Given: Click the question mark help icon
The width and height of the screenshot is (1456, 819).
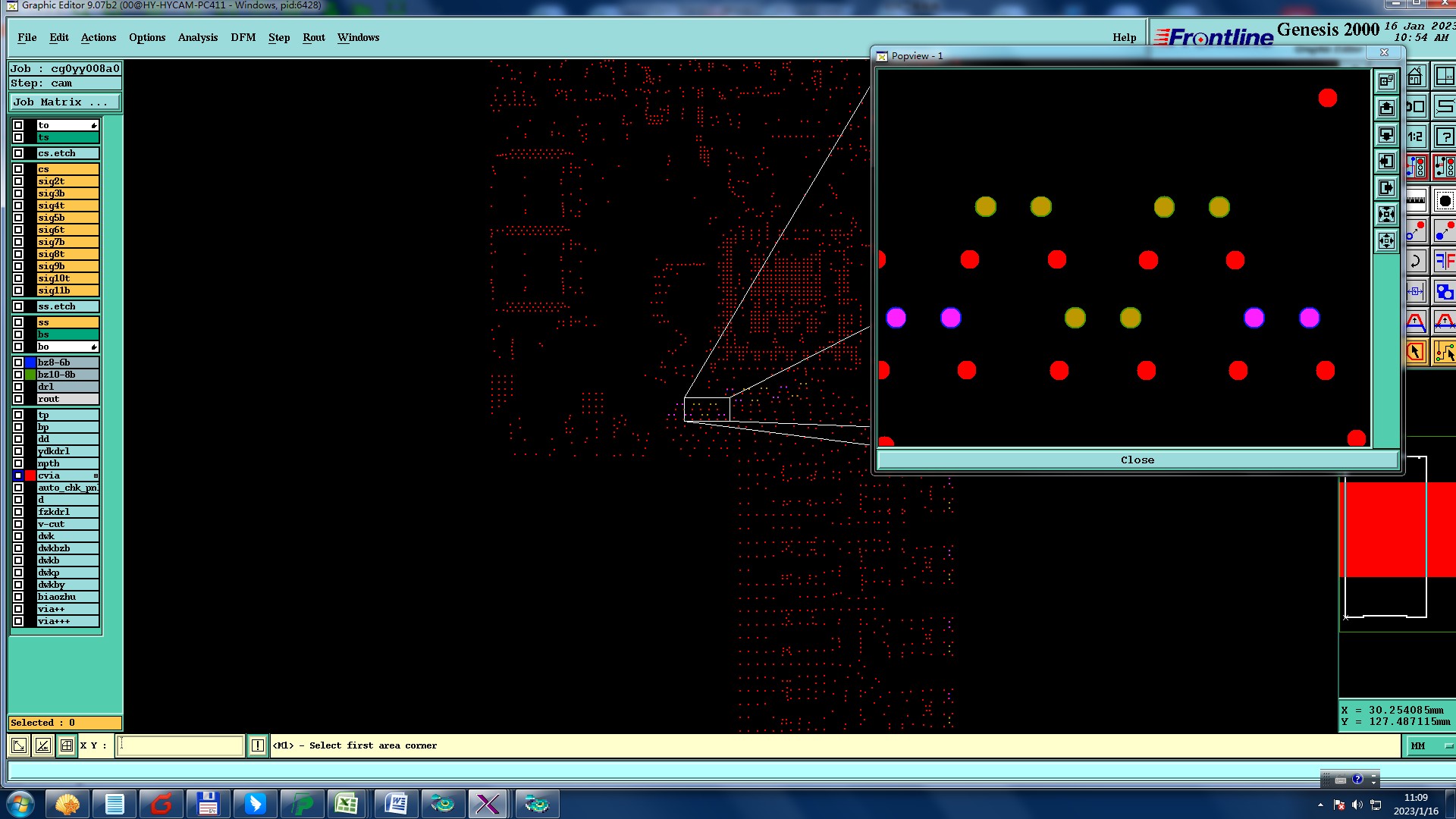Looking at the screenshot, I should 1445,137.
